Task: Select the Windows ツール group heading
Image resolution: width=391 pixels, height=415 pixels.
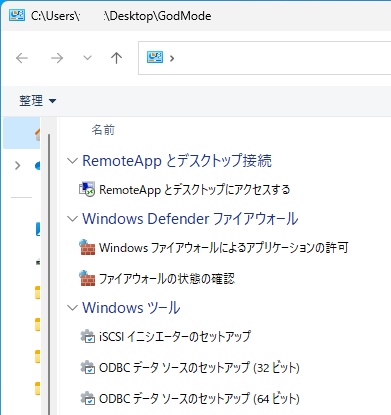Action: pyautogui.click(x=131, y=307)
